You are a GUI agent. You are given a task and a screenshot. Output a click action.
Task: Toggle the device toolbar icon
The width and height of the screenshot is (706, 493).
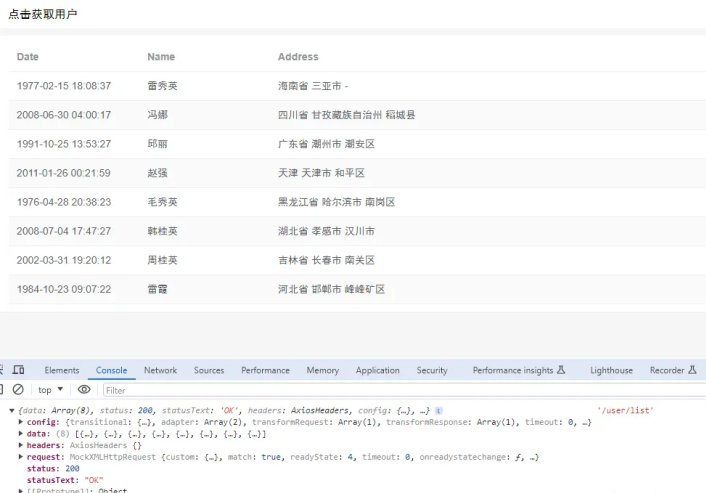point(18,370)
